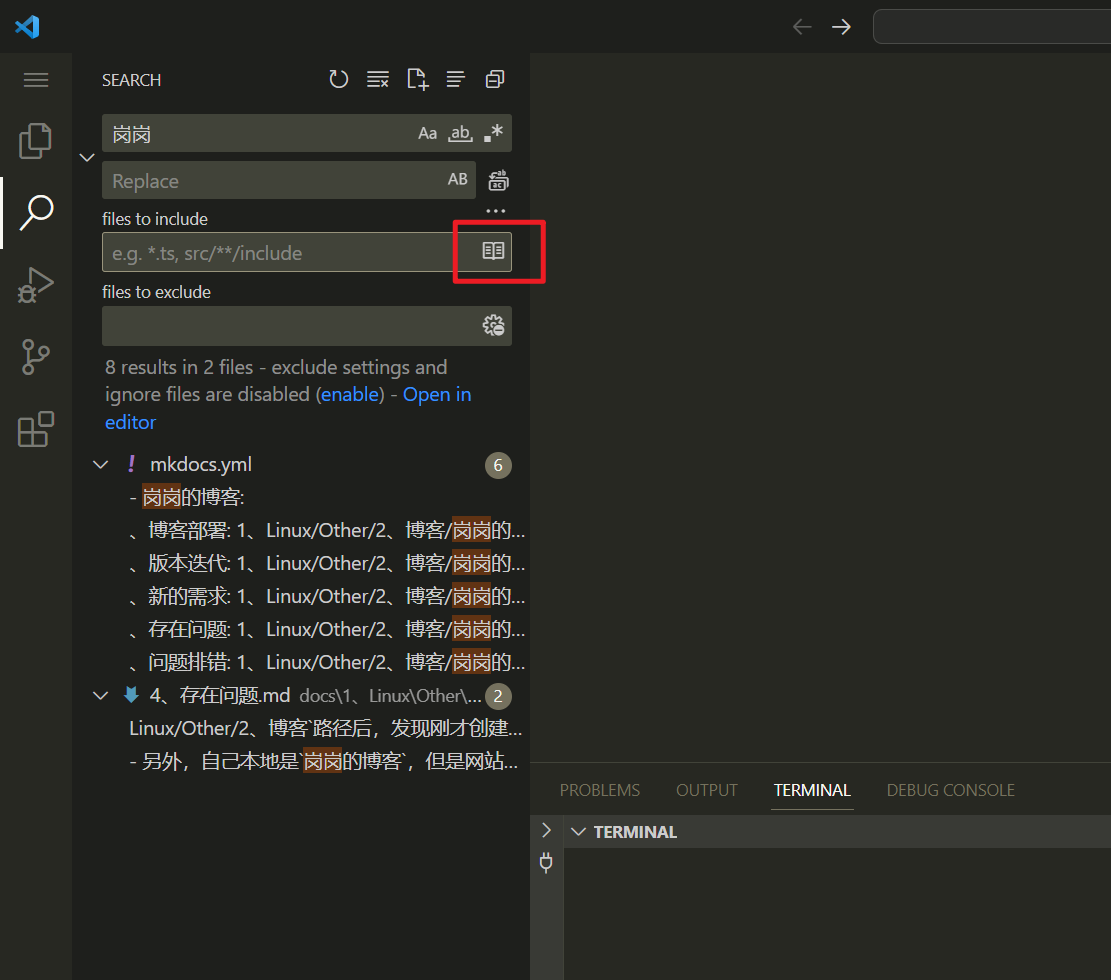Collapse all search results
1111x980 pixels.
click(495, 79)
